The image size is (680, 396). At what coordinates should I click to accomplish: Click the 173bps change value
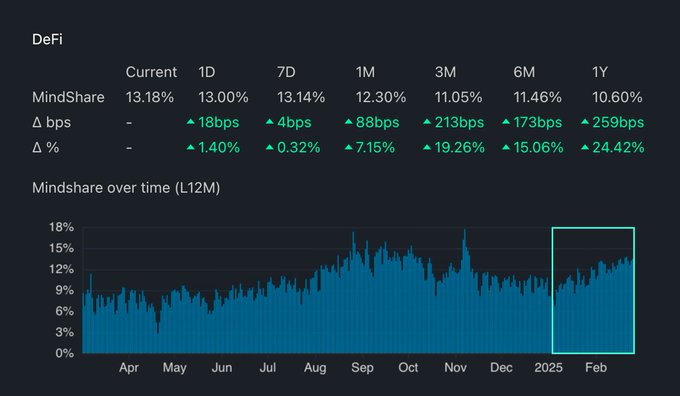pos(538,122)
